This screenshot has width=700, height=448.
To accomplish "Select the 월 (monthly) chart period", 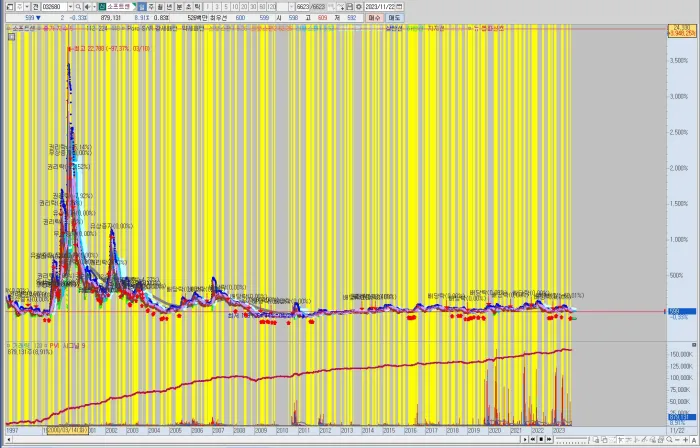I will tap(159, 7).
